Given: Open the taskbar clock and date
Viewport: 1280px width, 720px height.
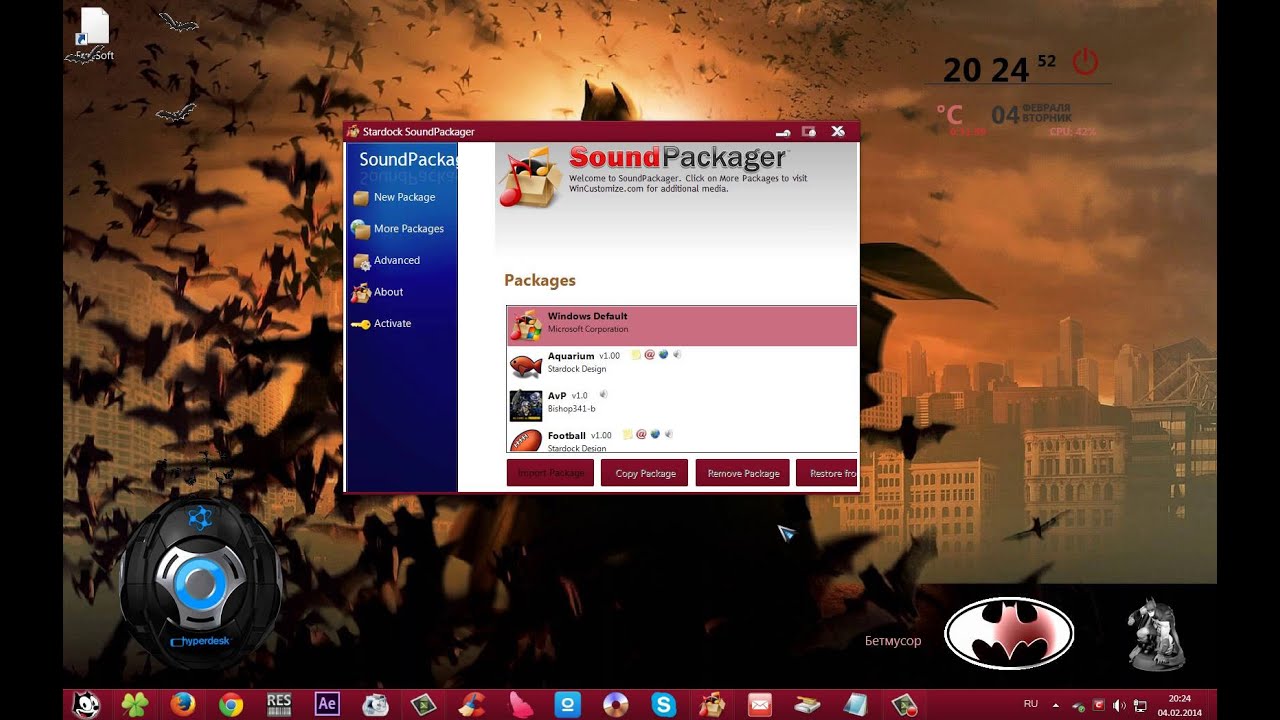Looking at the screenshot, I should point(1179,705).
